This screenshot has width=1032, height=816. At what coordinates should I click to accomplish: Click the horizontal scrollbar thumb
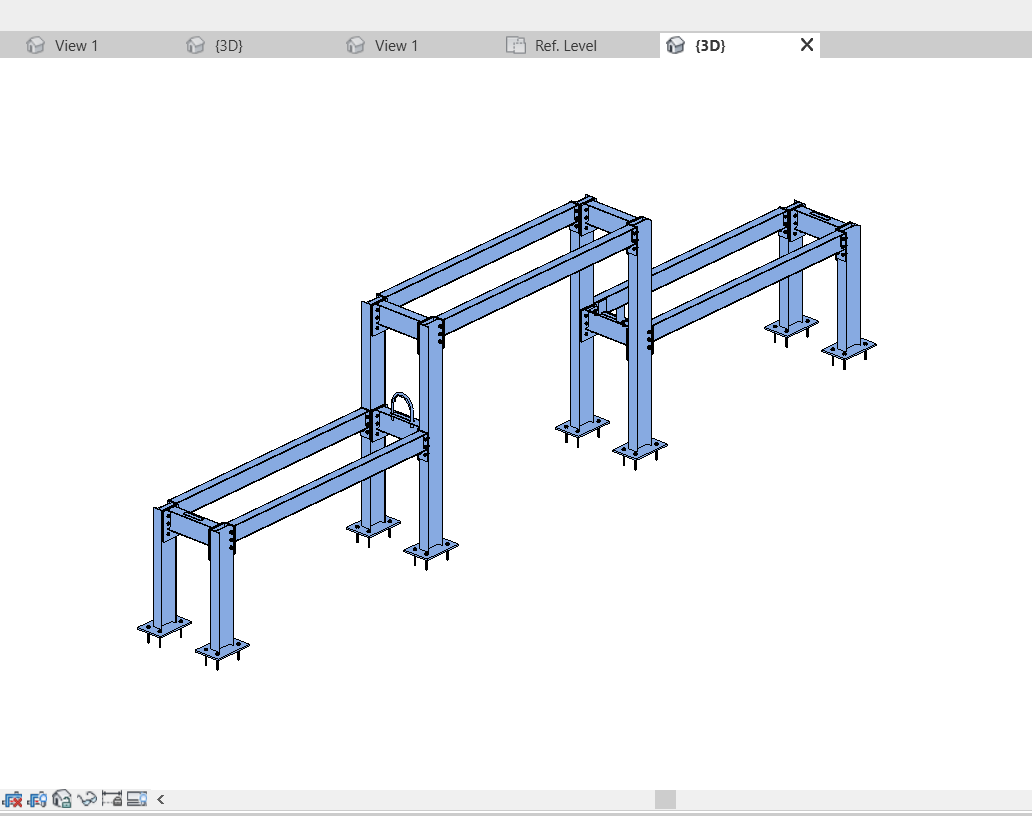point(665,799)
